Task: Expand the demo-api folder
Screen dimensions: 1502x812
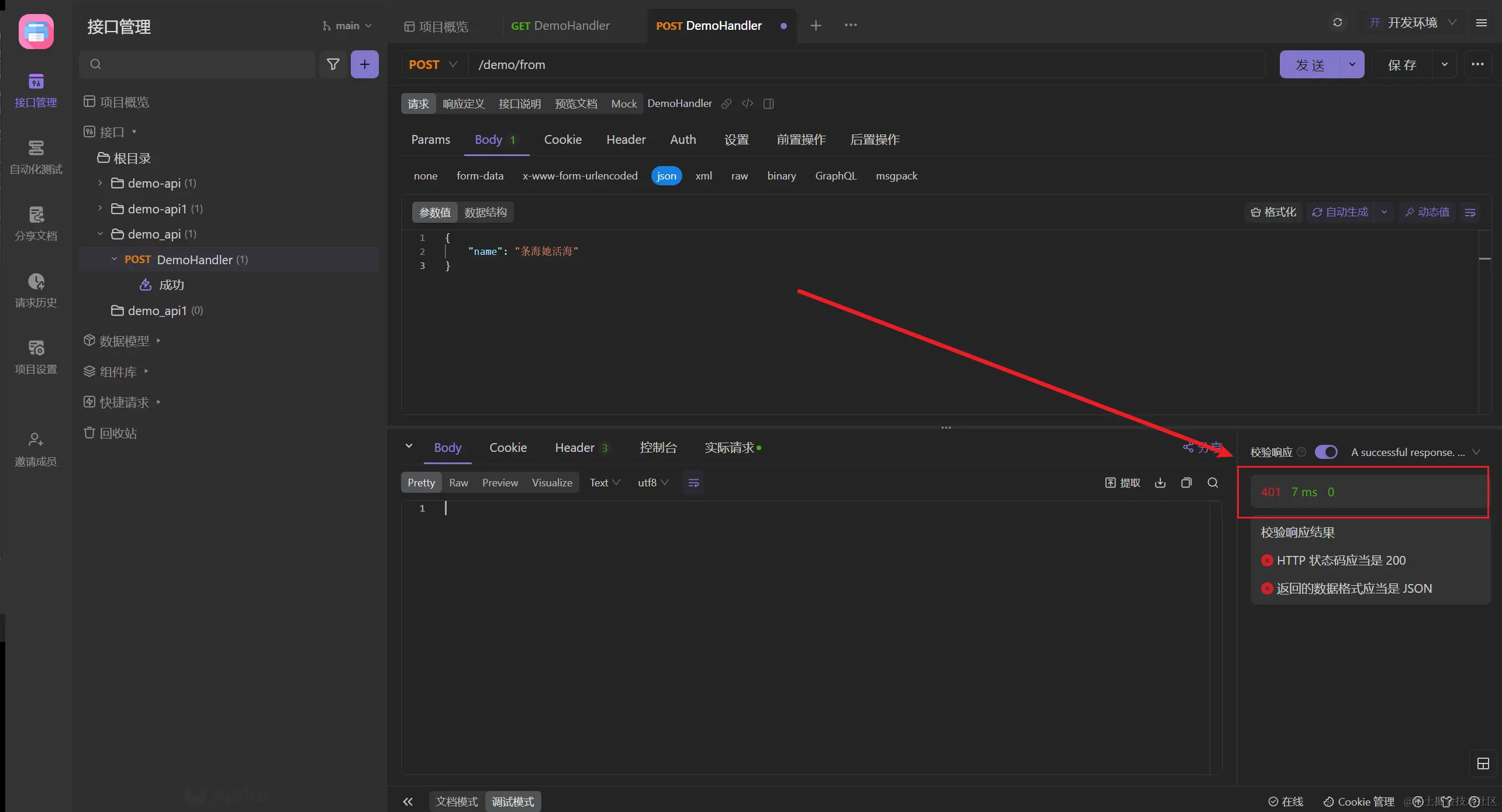Action: point(99,183)
